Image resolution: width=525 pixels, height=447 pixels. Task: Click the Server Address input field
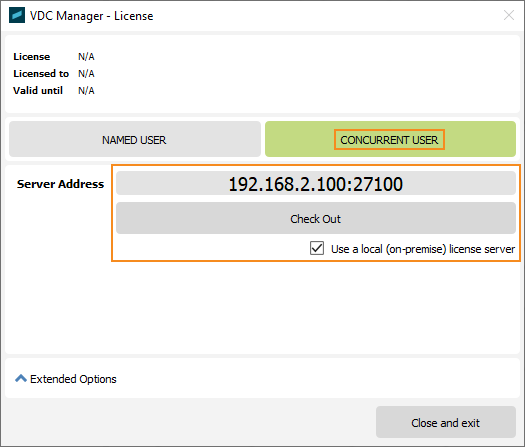(315, 183)
